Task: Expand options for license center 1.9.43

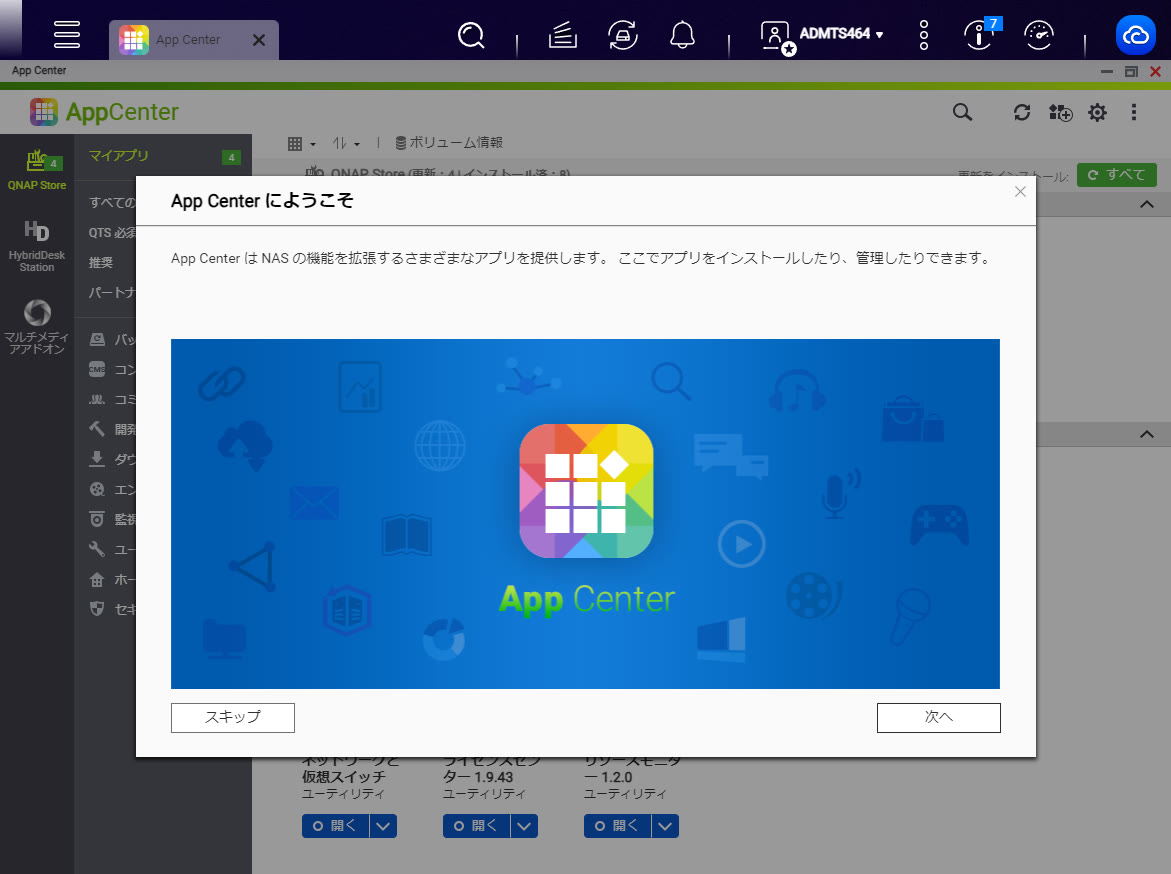Action: pos(524,826)
